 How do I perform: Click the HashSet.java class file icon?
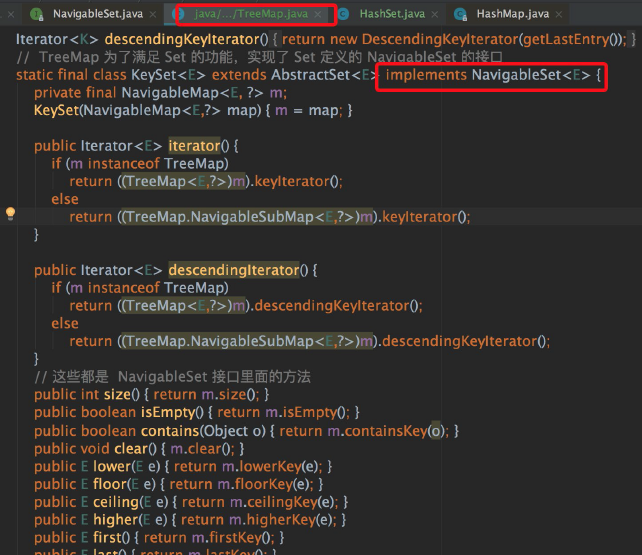pyautogui.click(x=344, y=14)
